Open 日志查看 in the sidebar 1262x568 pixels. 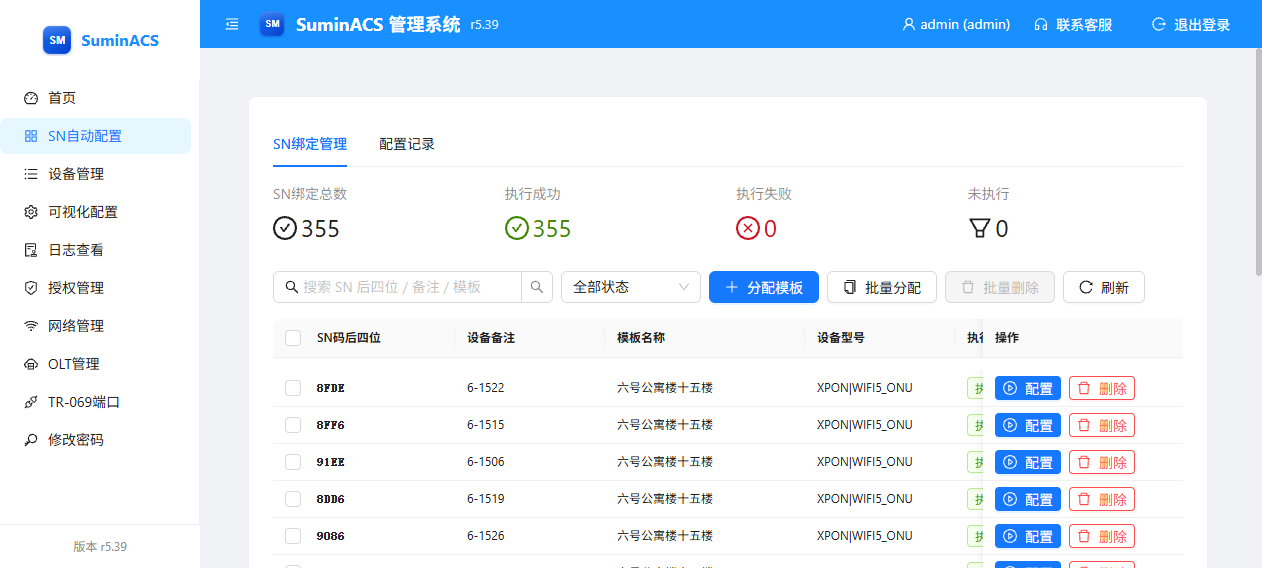pos(96,250)
